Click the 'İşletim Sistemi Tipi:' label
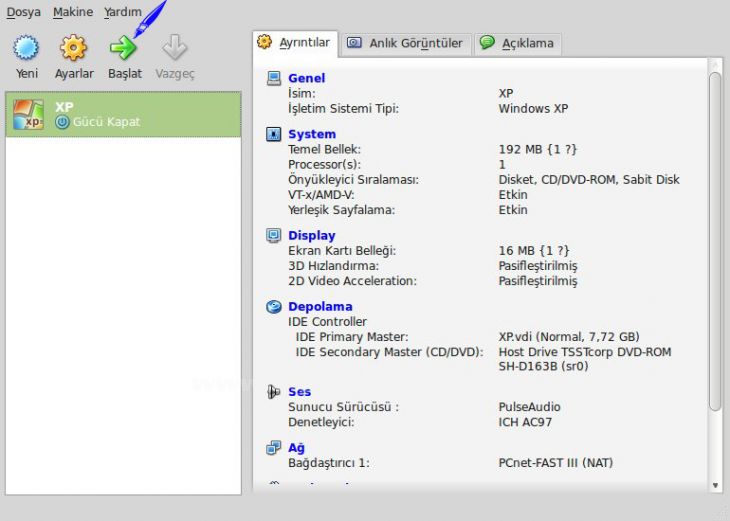This screenshot has height=521, width=730. [343, 108]
